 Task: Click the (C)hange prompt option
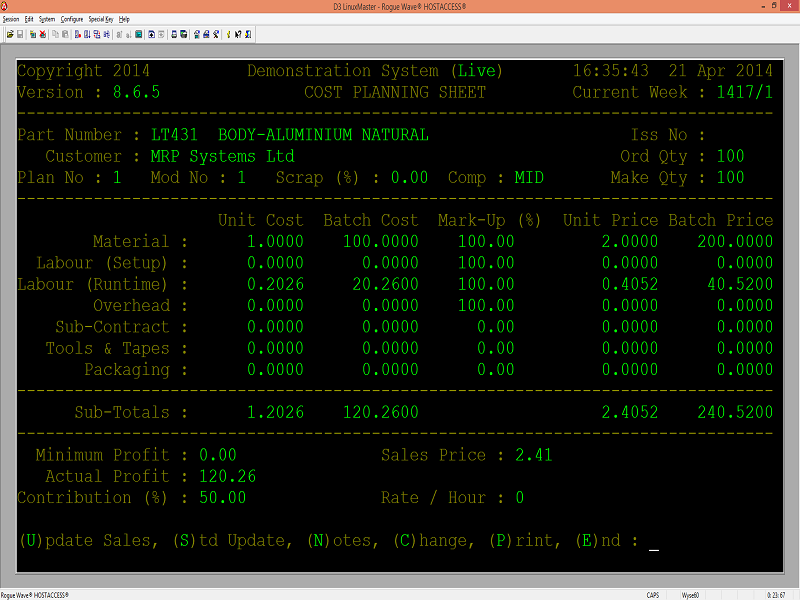click(x=434, y=541)
